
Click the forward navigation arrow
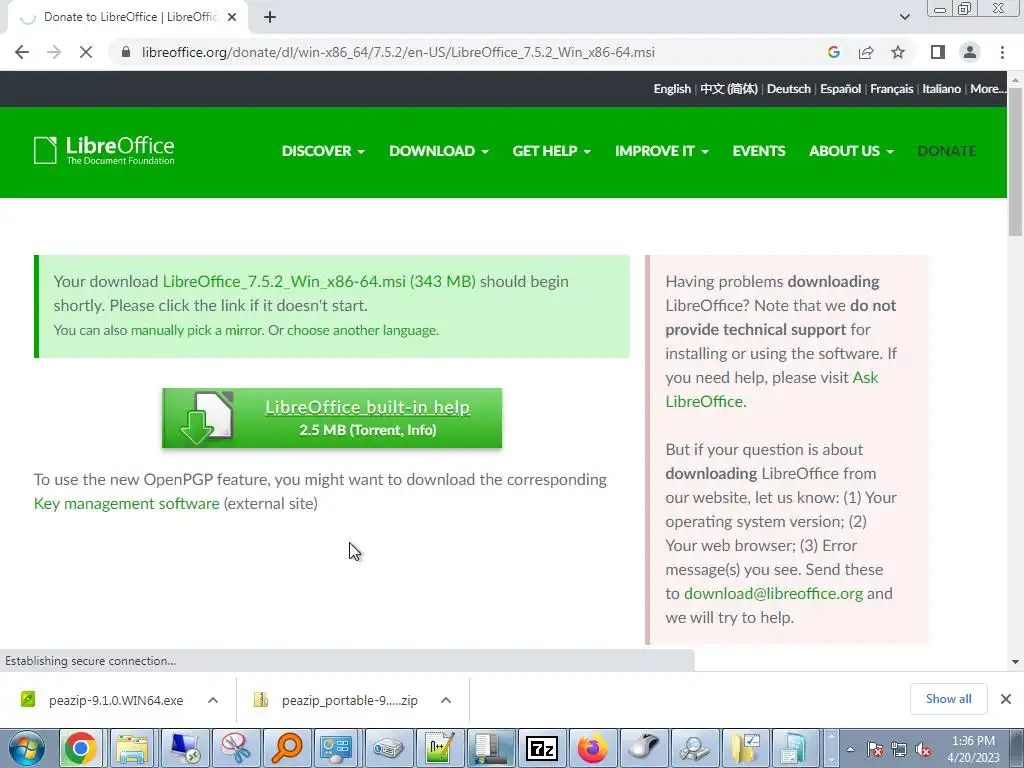tap(54, 52)
